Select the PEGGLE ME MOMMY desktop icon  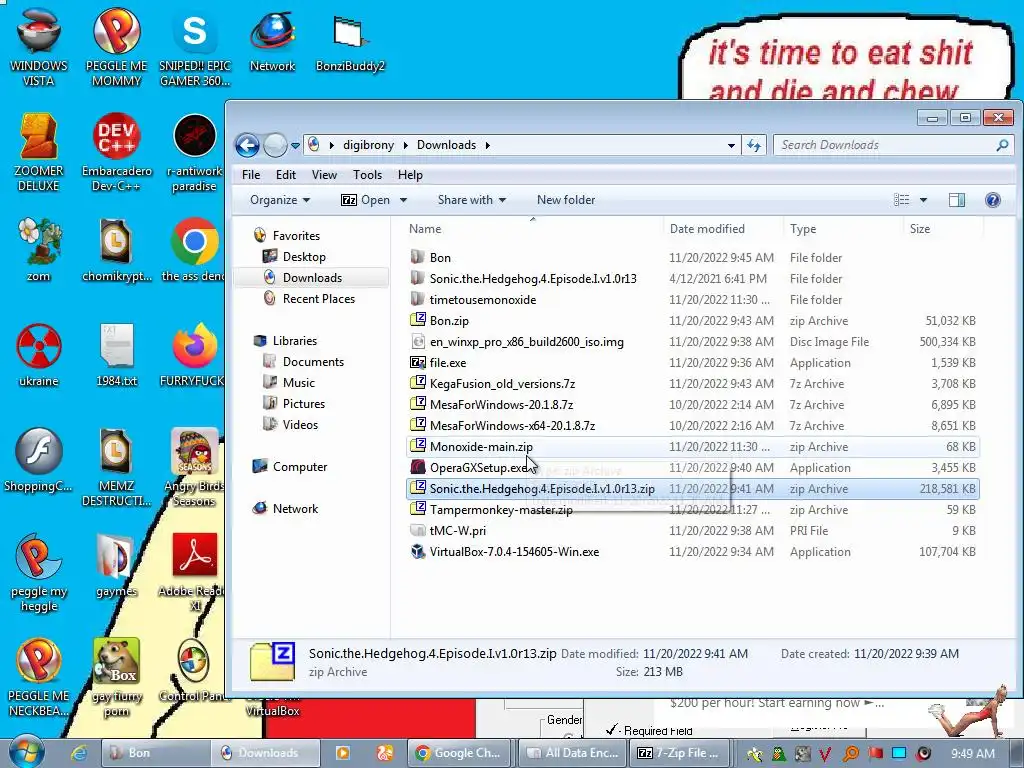116,47
